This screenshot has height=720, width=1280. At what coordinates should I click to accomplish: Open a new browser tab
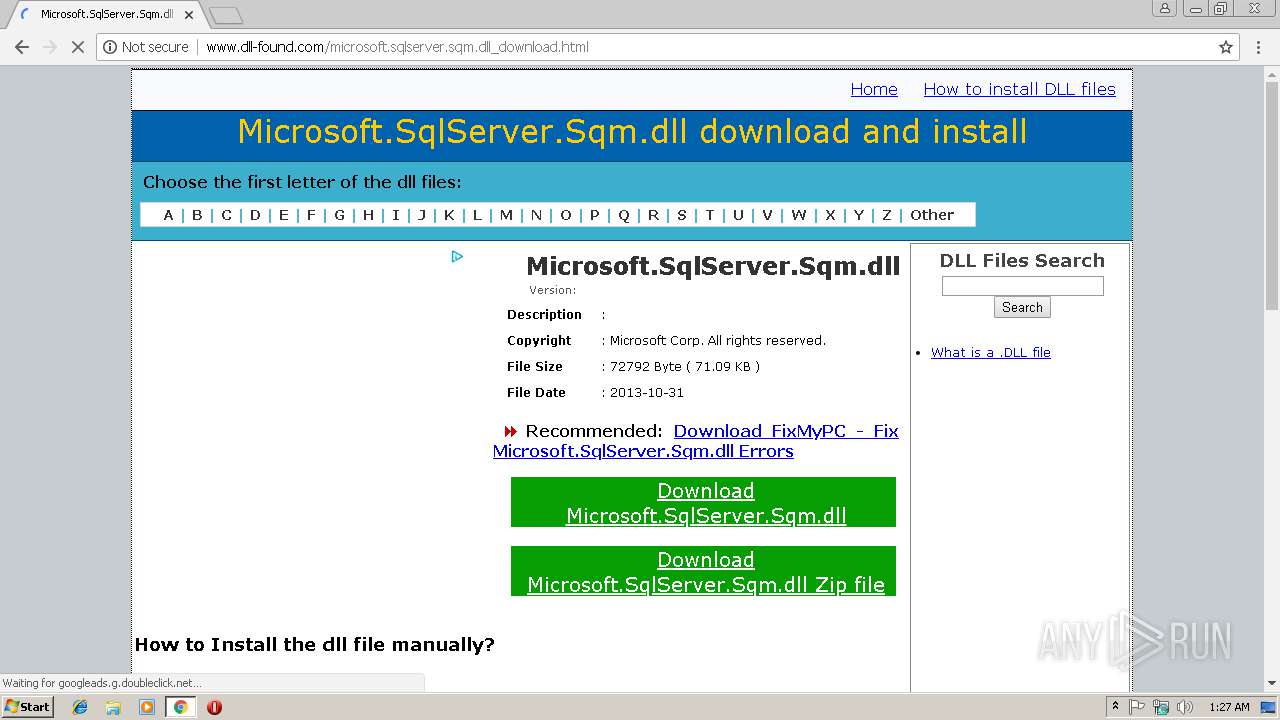click(226, 15)
